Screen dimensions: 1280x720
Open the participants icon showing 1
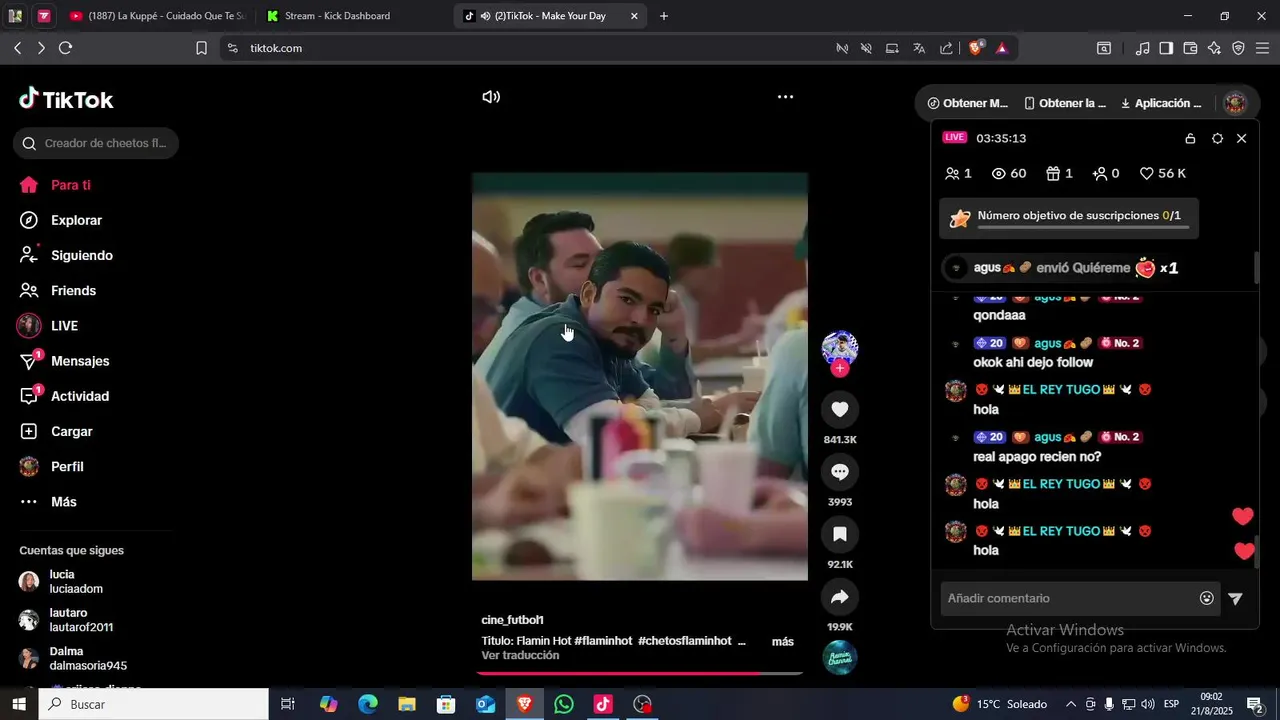pos(958,173)
